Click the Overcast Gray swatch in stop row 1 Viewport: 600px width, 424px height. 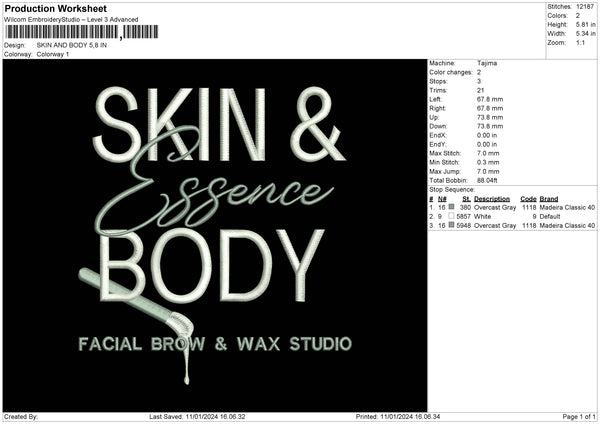[x=452, y=207]
